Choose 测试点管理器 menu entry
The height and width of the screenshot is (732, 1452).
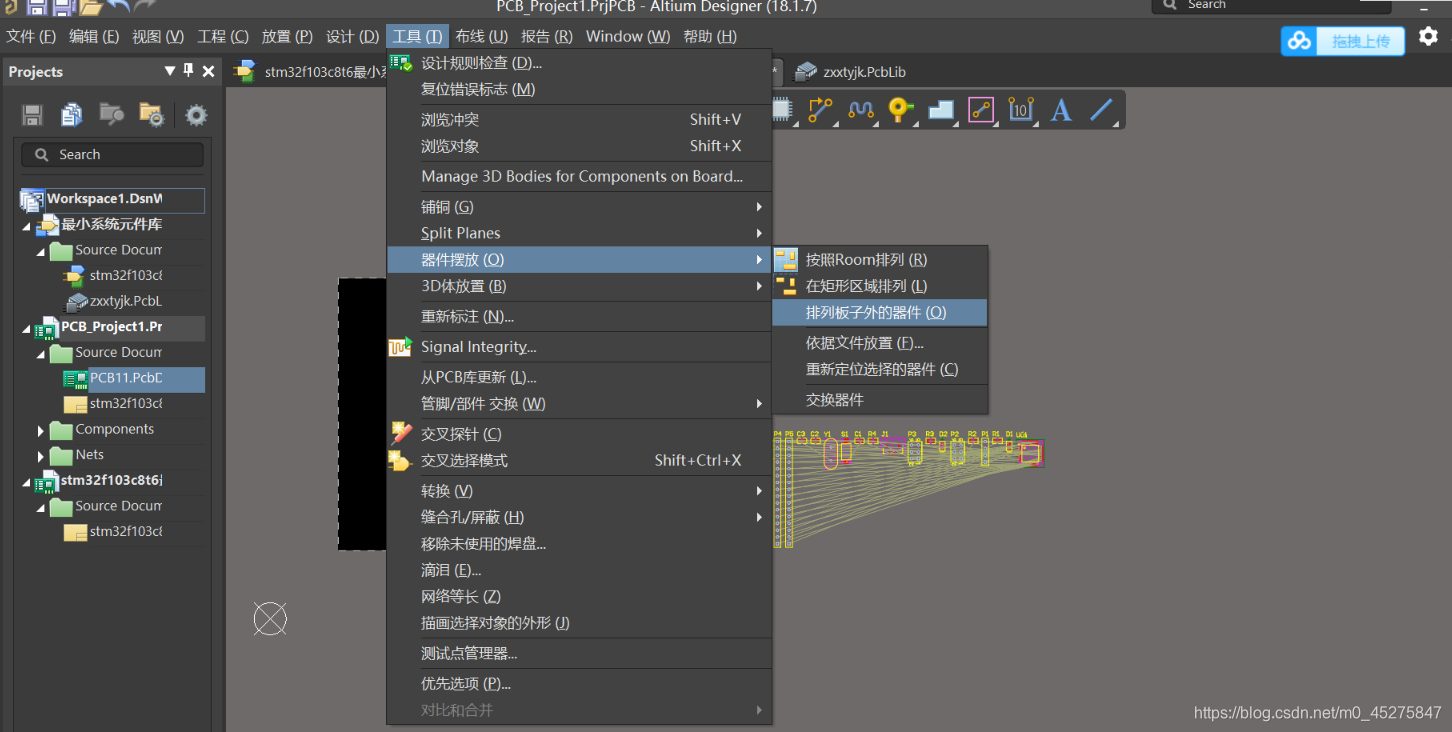click(x=579, y=654)
